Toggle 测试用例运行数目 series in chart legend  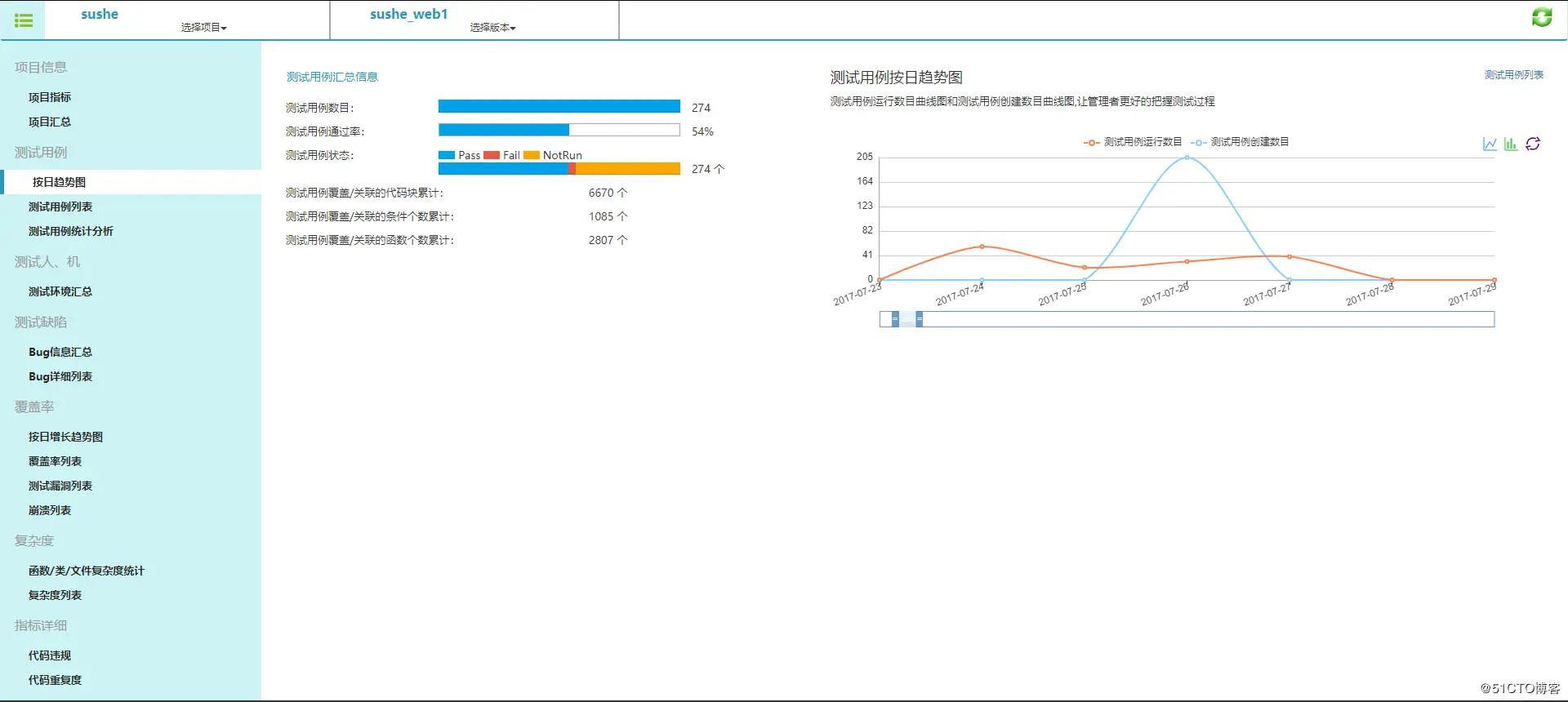(1133, 142)
